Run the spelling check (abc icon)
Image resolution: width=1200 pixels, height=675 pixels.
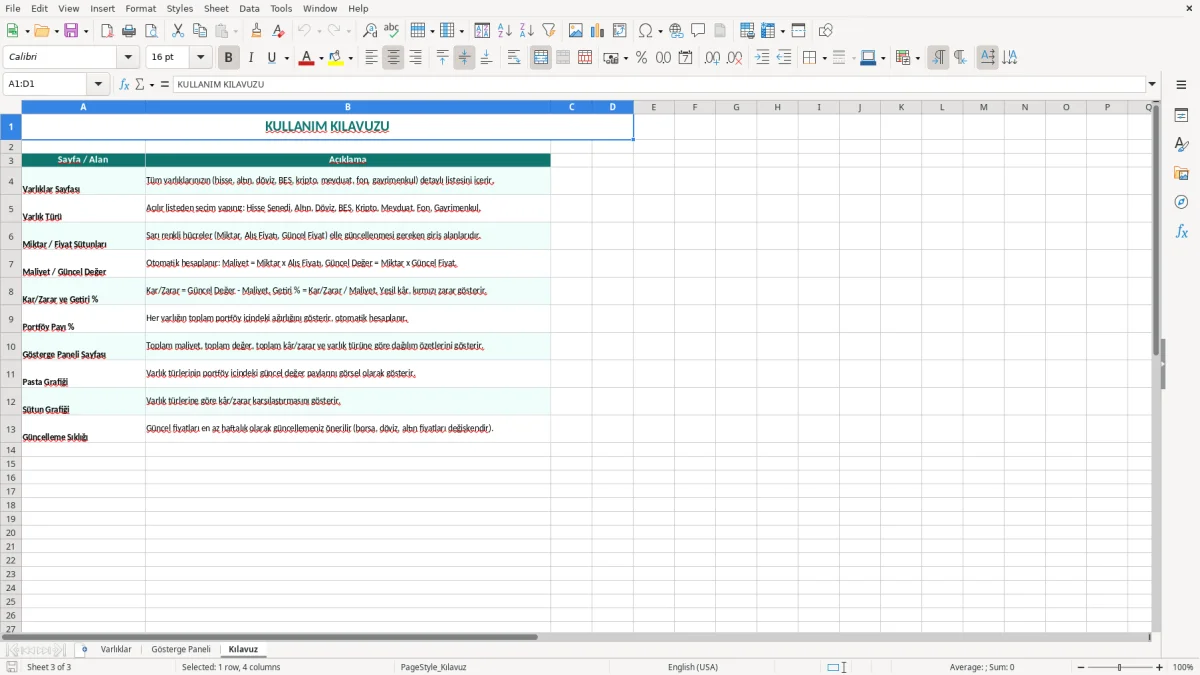[392, 31]
